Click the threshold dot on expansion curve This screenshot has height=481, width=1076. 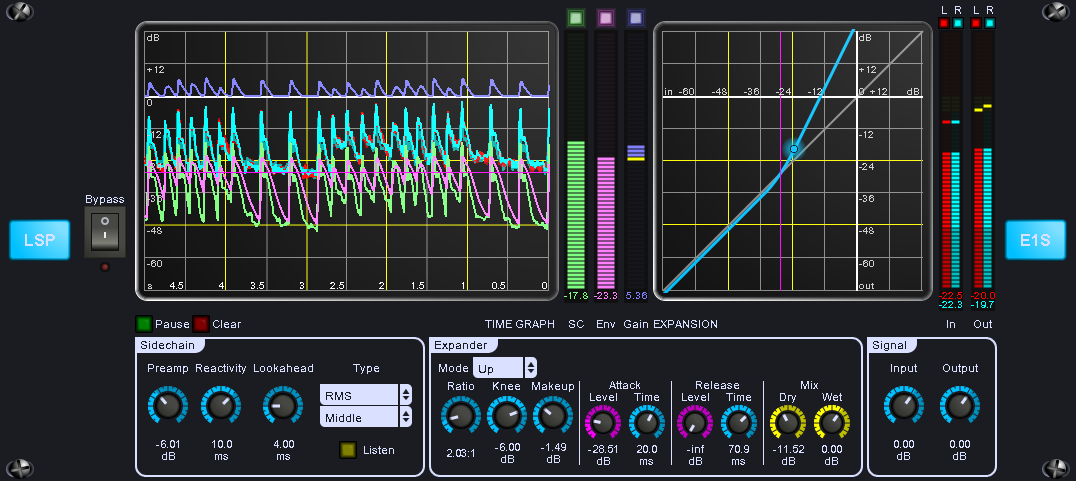pyautogui.click(x=794, y=149)
